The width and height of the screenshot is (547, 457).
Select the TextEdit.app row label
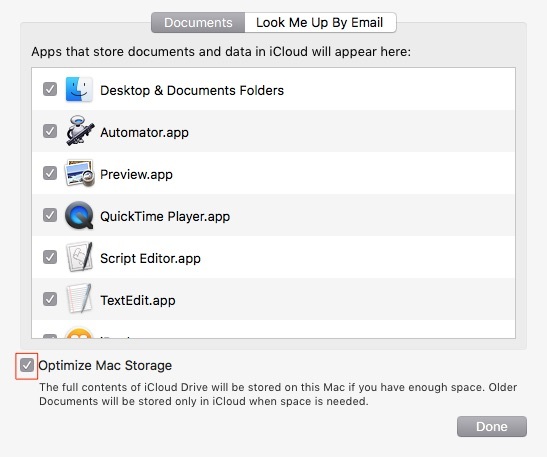point(138,300)
